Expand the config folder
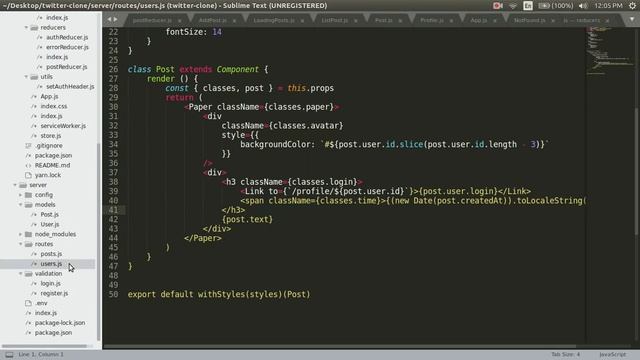This screenshot has width=640, height=360. click(x=20, y=195)
